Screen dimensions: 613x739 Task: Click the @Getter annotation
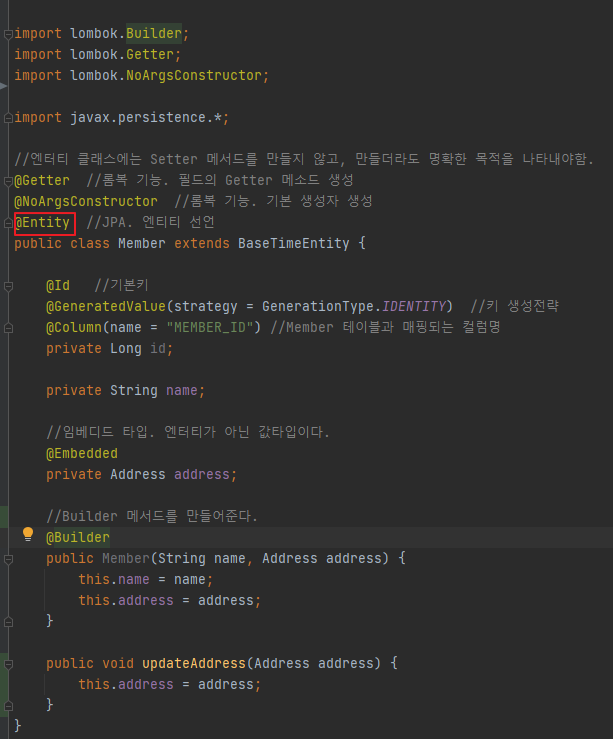[42, 180]
